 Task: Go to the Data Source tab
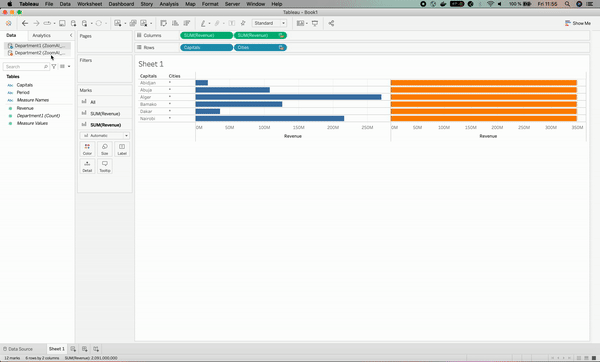pos(18,349)
